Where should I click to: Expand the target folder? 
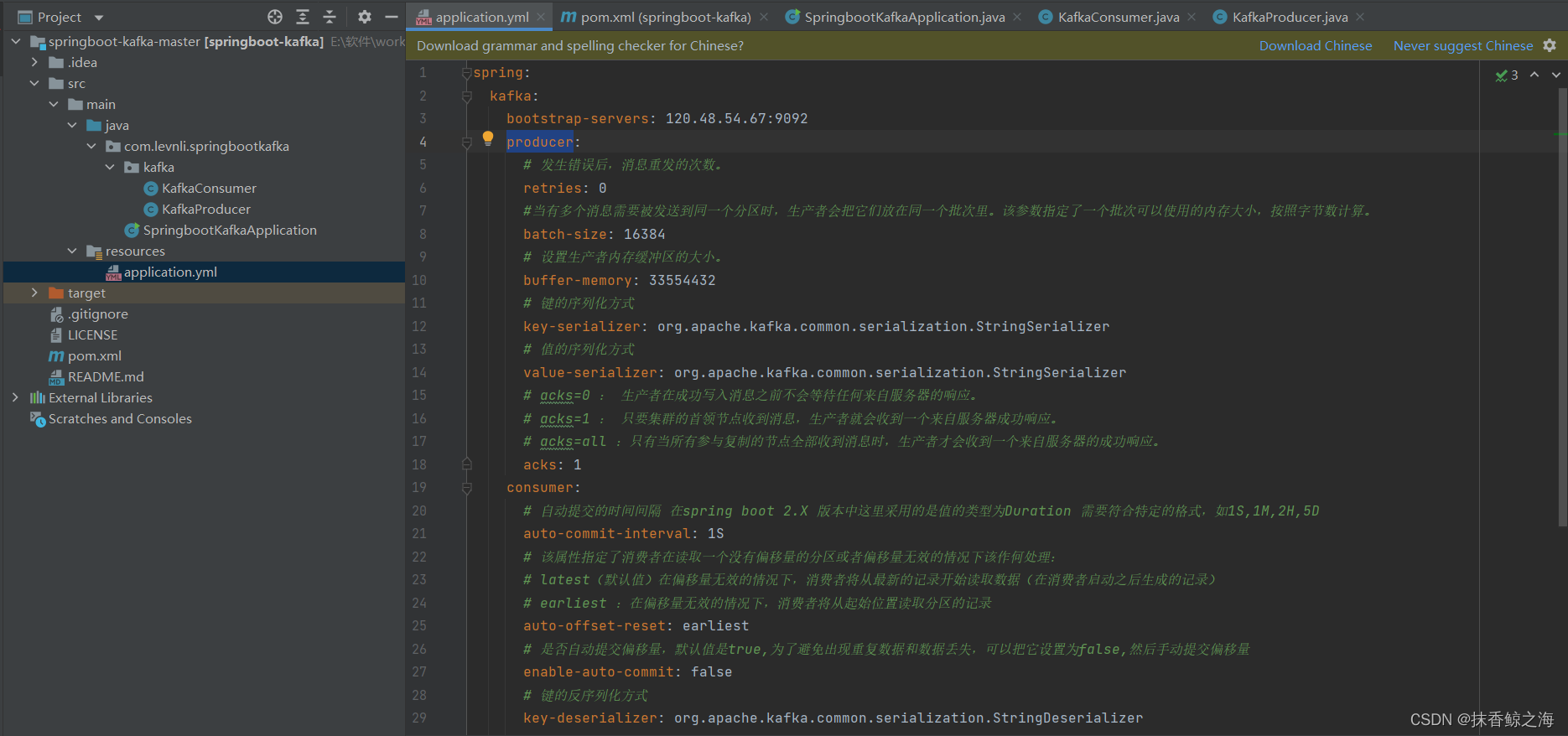[34, 293]
